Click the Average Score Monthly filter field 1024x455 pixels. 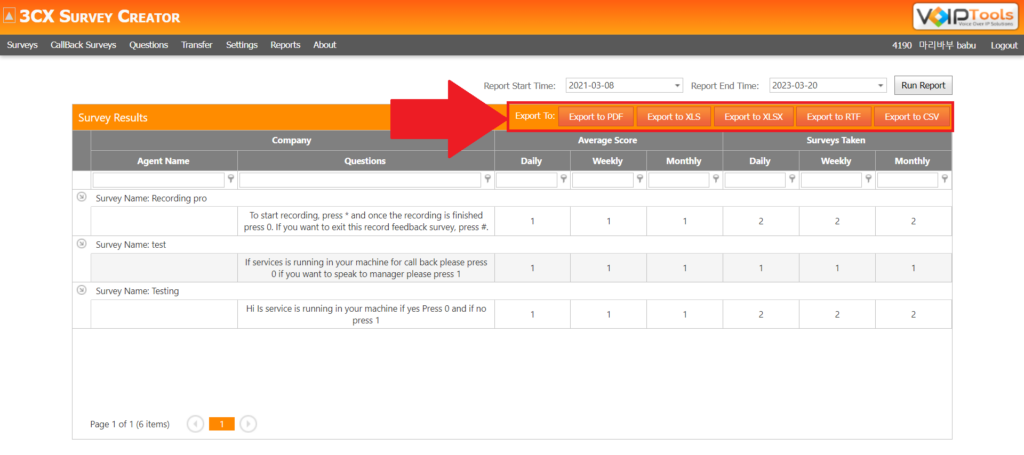tap(679, 180)
